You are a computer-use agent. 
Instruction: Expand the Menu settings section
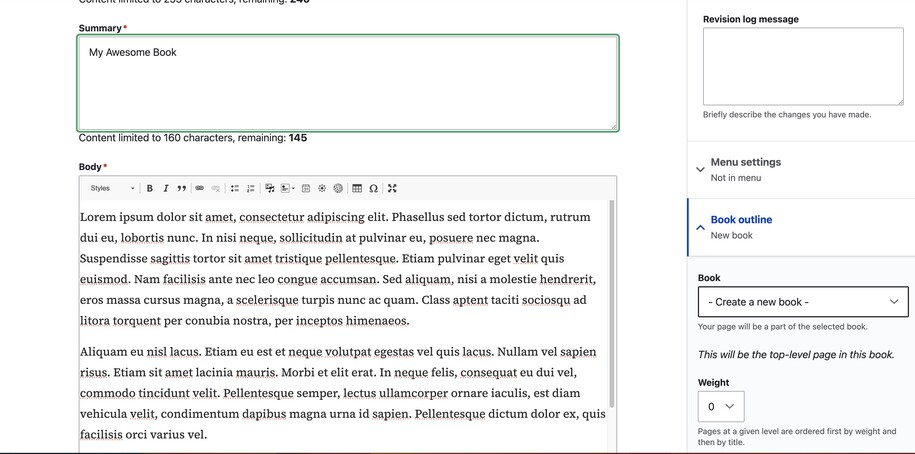tap(745, 169)
